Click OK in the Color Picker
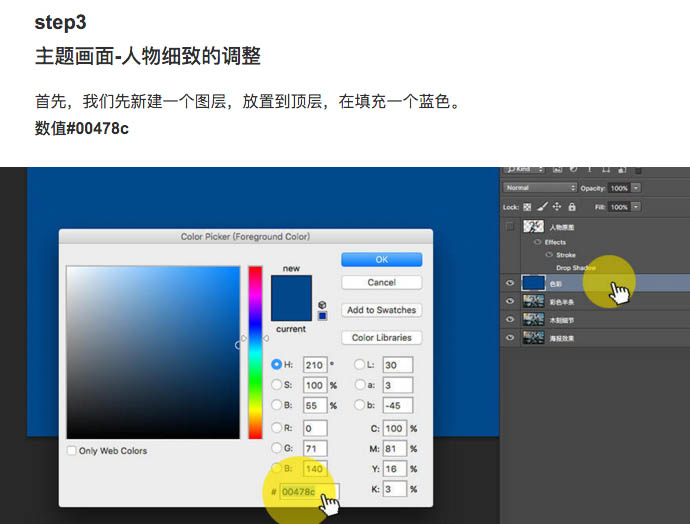The width and height of the screenshot is (690, 524). pos(382,260)
